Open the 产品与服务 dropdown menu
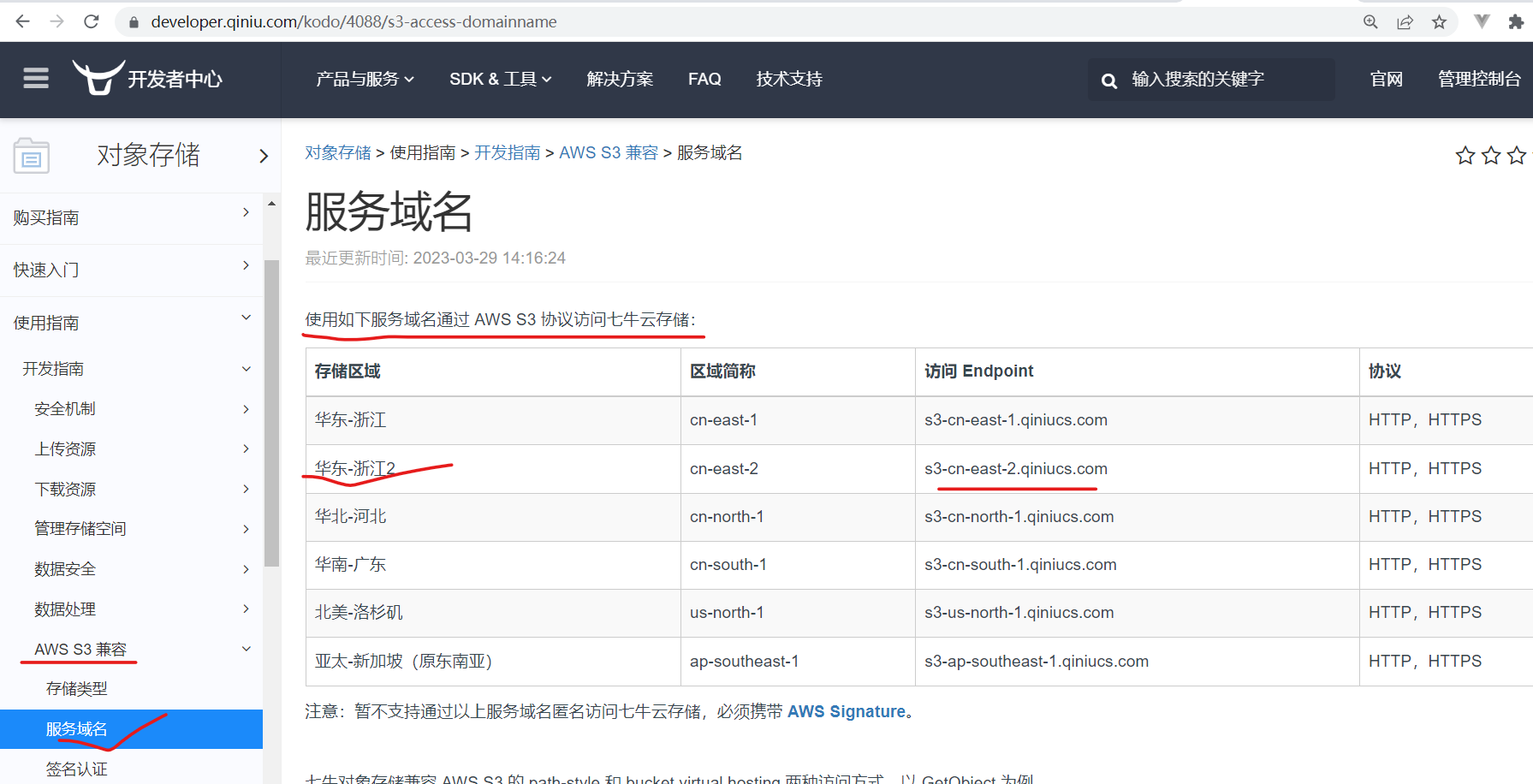The width and height of the screenshot is (1533, 784). [365, 79]
